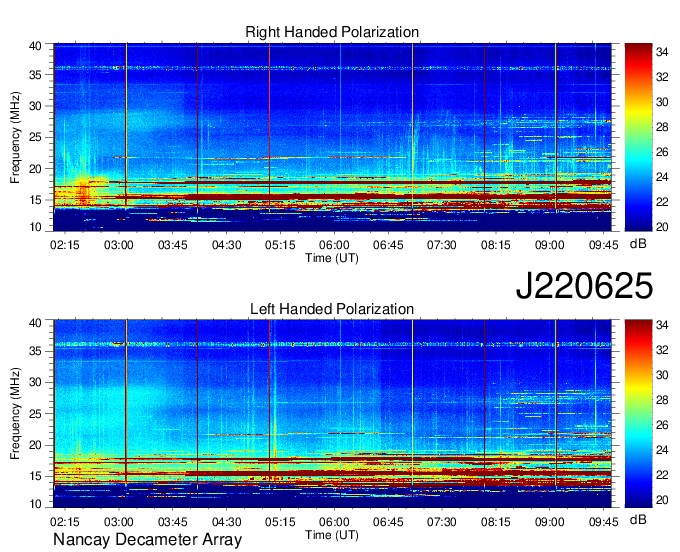Click "Frequency (MHz)" beside Left Handed plot

point(15,414)
